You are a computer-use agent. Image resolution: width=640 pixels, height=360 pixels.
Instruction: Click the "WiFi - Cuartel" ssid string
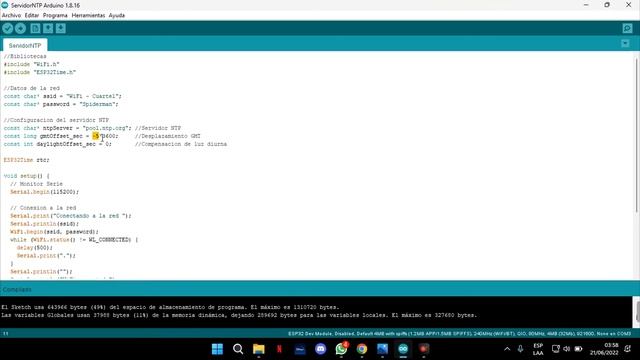94,96
